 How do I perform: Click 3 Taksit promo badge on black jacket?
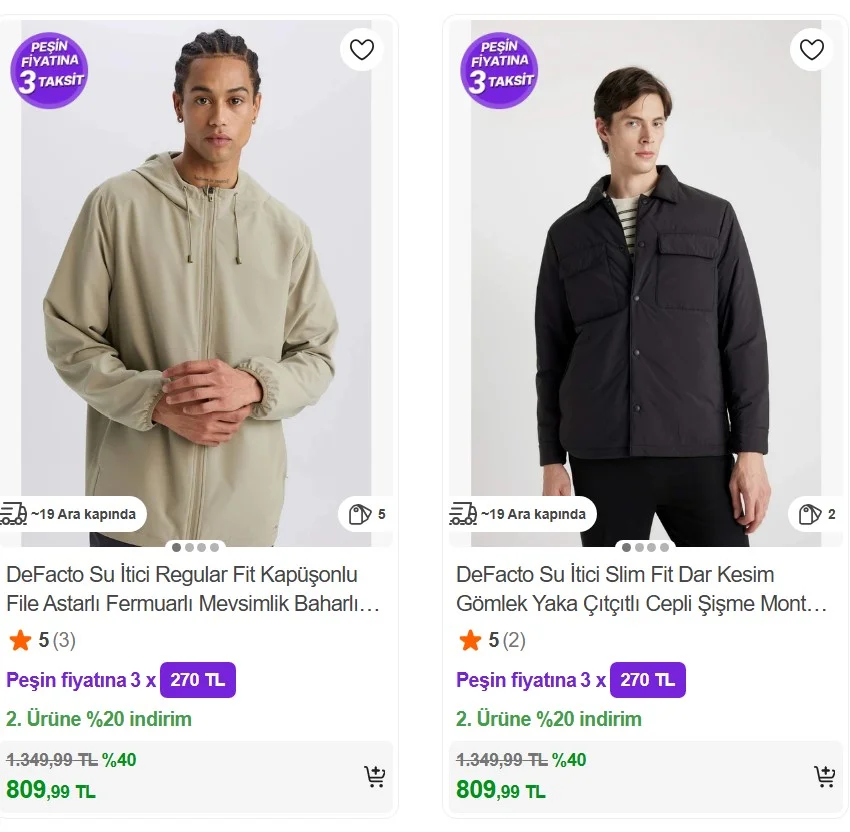(499, 70)
